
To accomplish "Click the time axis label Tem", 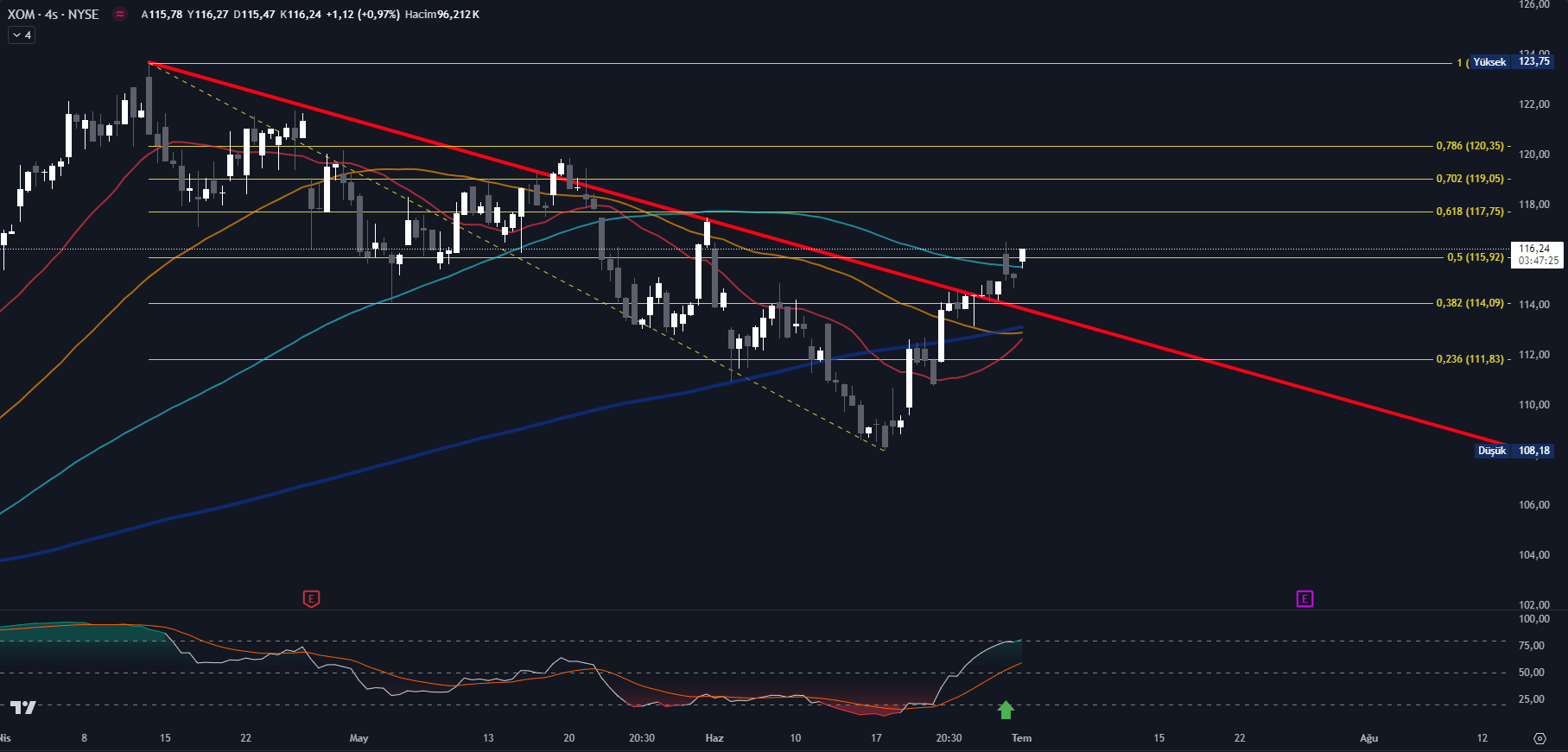I will [1022, 738].
